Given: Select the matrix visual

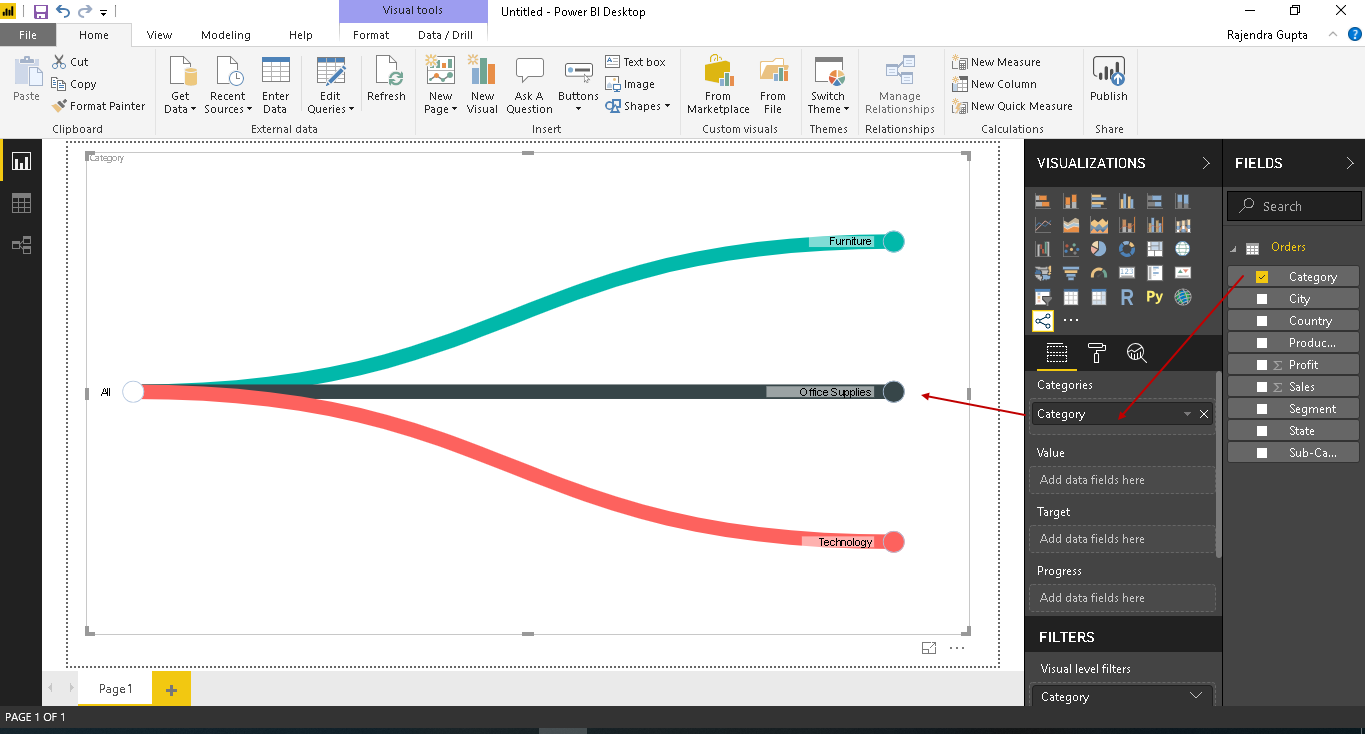Looking at the screenshot, I should pos(1099,297).
